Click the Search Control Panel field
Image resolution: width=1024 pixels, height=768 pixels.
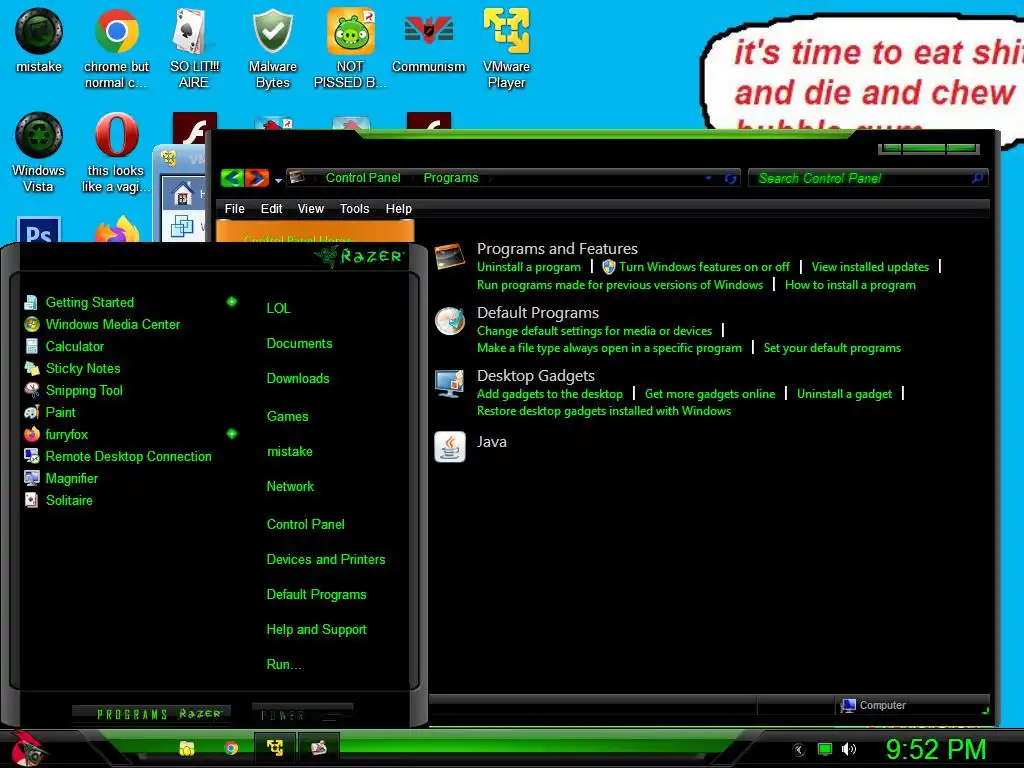pyautogui.click(x=867, y=178)
